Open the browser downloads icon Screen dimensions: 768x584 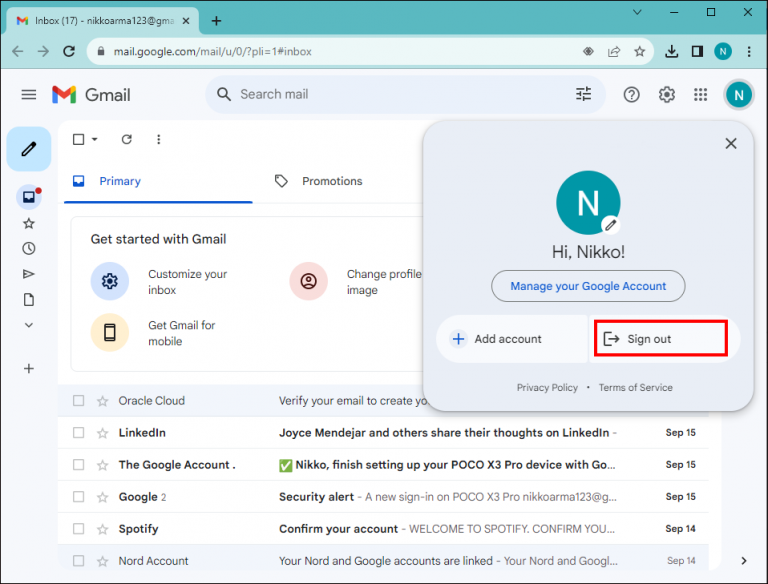(x=672, y=51)
